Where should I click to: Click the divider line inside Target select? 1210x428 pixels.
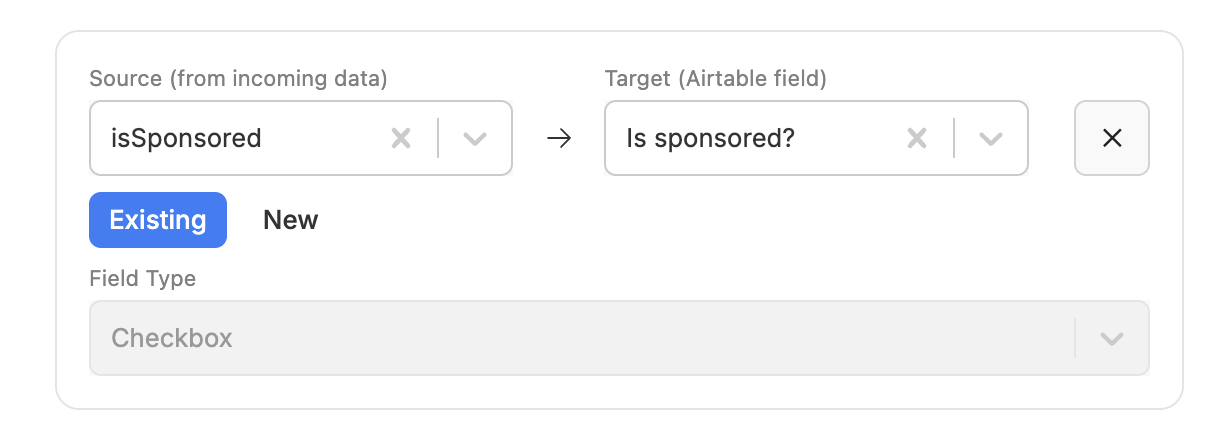[954, 139]
